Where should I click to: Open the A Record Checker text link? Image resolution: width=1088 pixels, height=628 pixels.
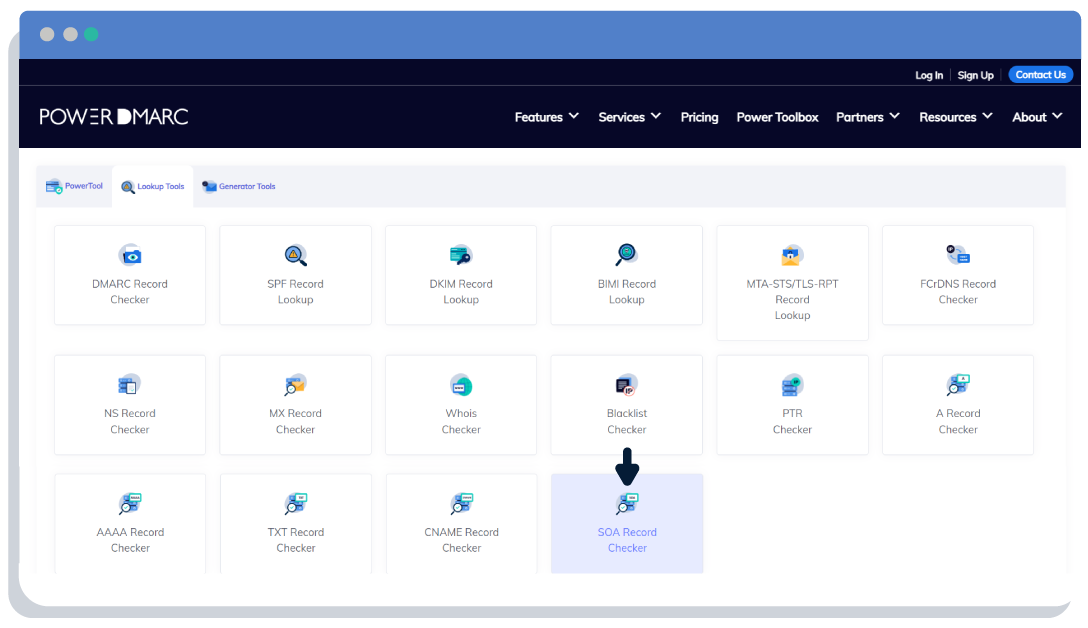click(958, 421)
